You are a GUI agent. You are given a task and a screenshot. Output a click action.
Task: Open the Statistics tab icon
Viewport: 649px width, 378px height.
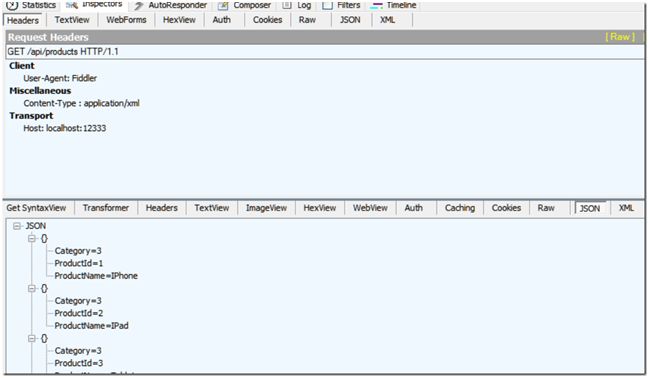[12, 5]
